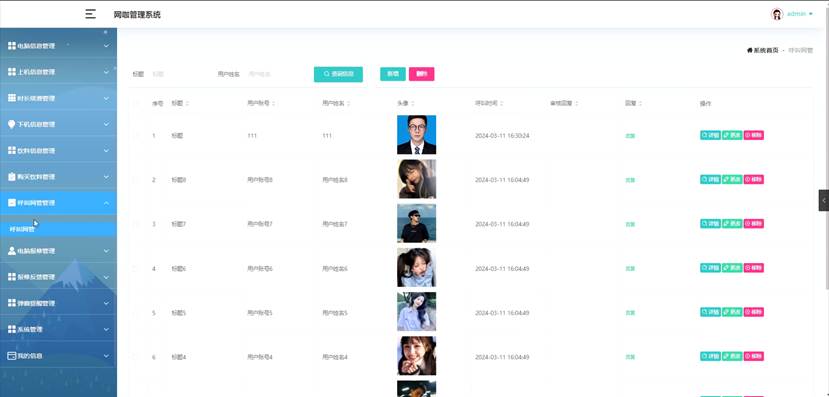Edit row 3 标题7 with 修改 button
Screen dimensions: 829x397
(732, 224)
